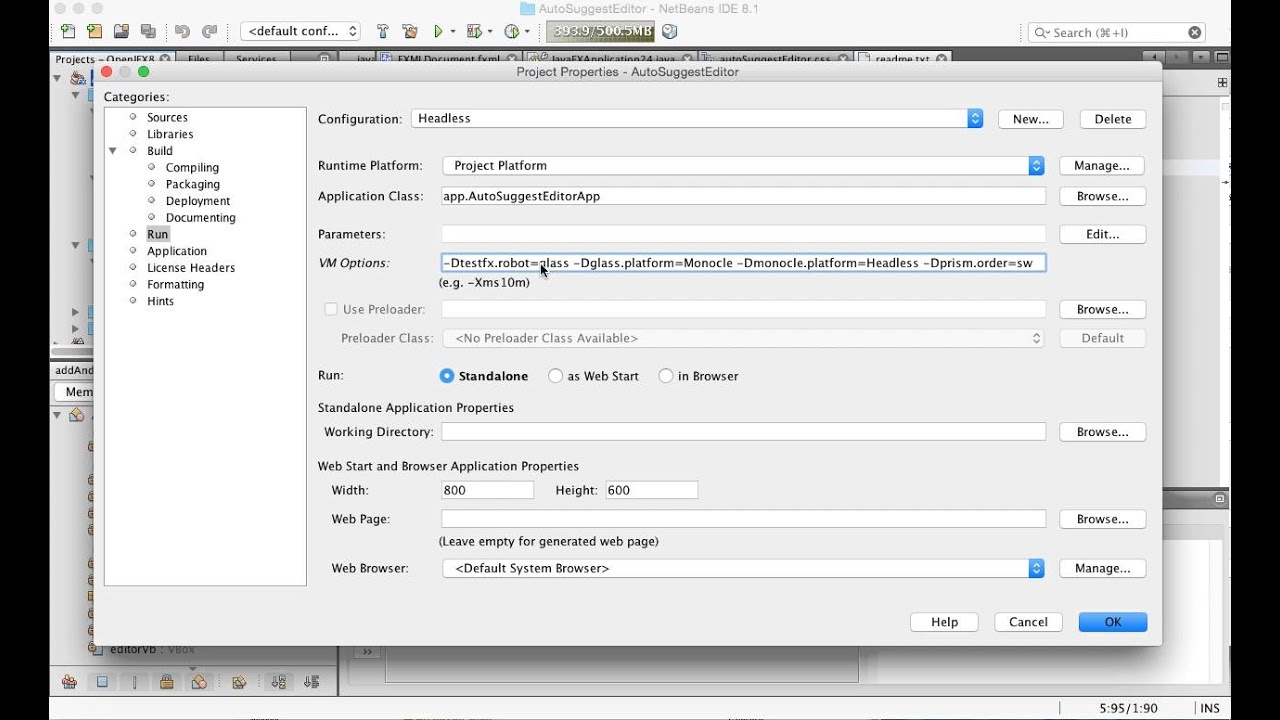This screenshot has height=720, width=1280.
Task: Click the OK button
Action: 1113,622
